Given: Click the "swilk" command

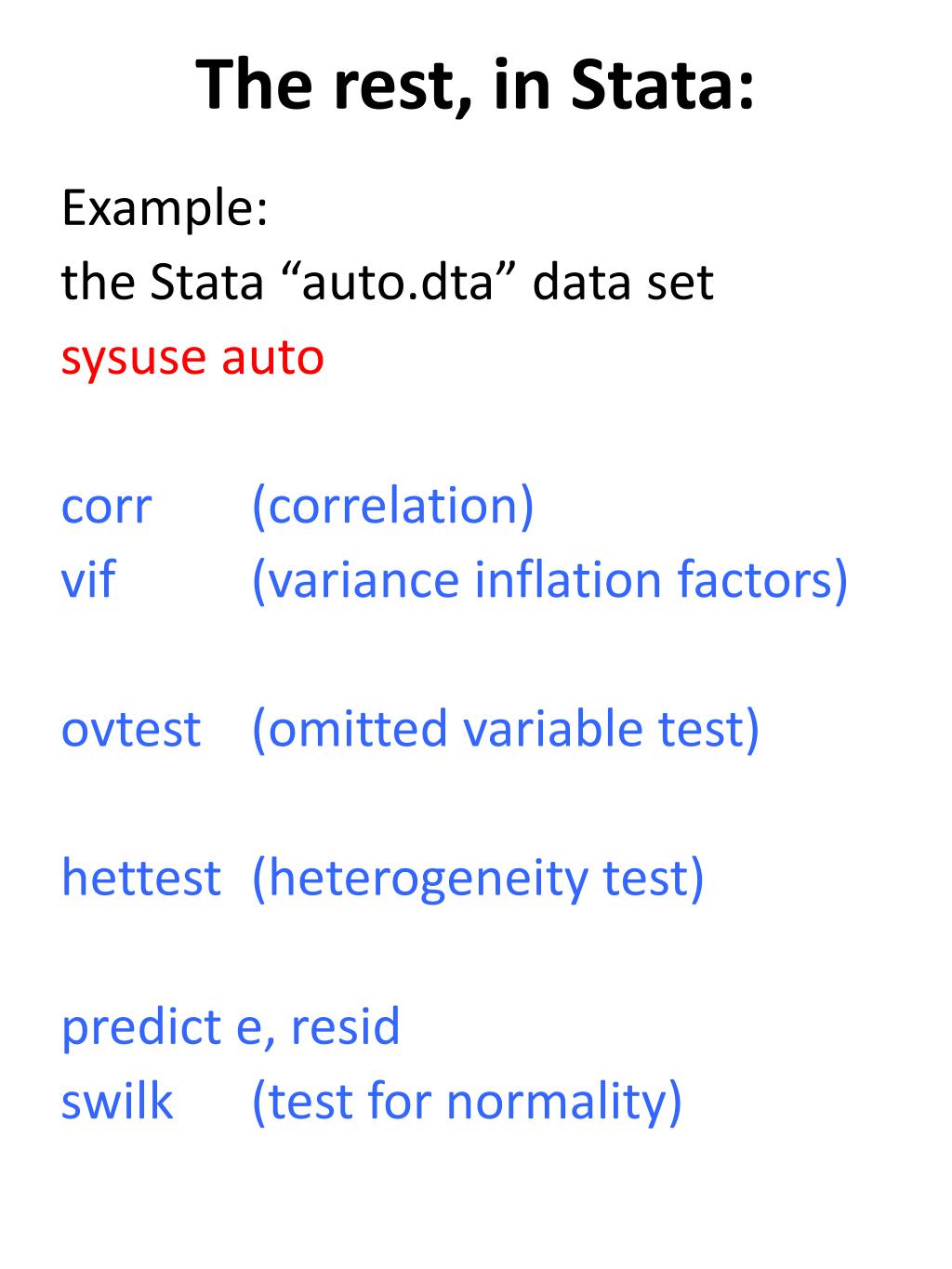Looking at the screenshot, I should coord(116,1101).
